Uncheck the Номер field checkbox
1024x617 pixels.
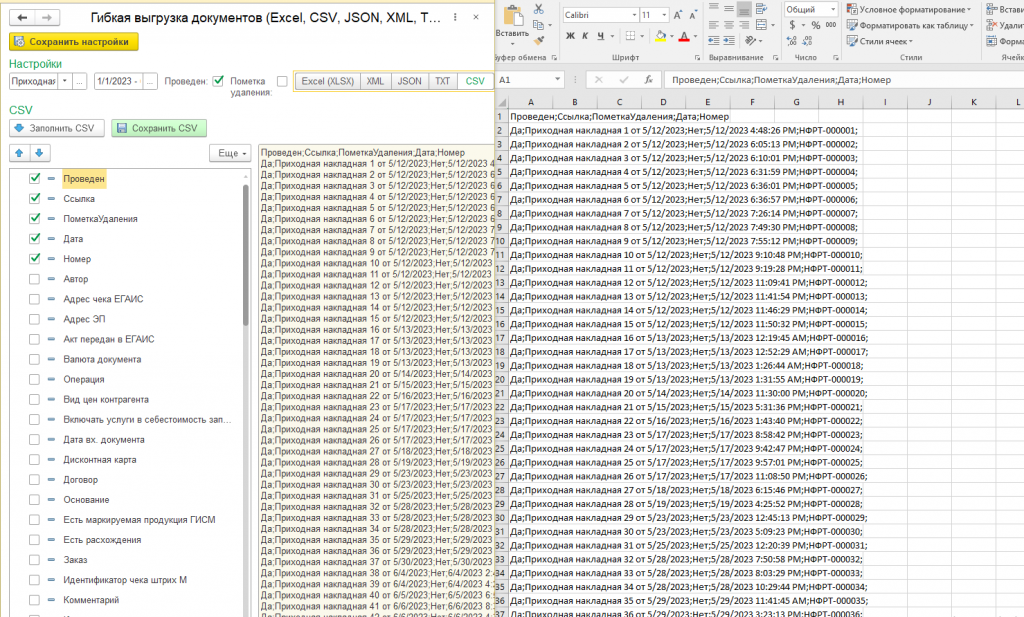[35, 259]
